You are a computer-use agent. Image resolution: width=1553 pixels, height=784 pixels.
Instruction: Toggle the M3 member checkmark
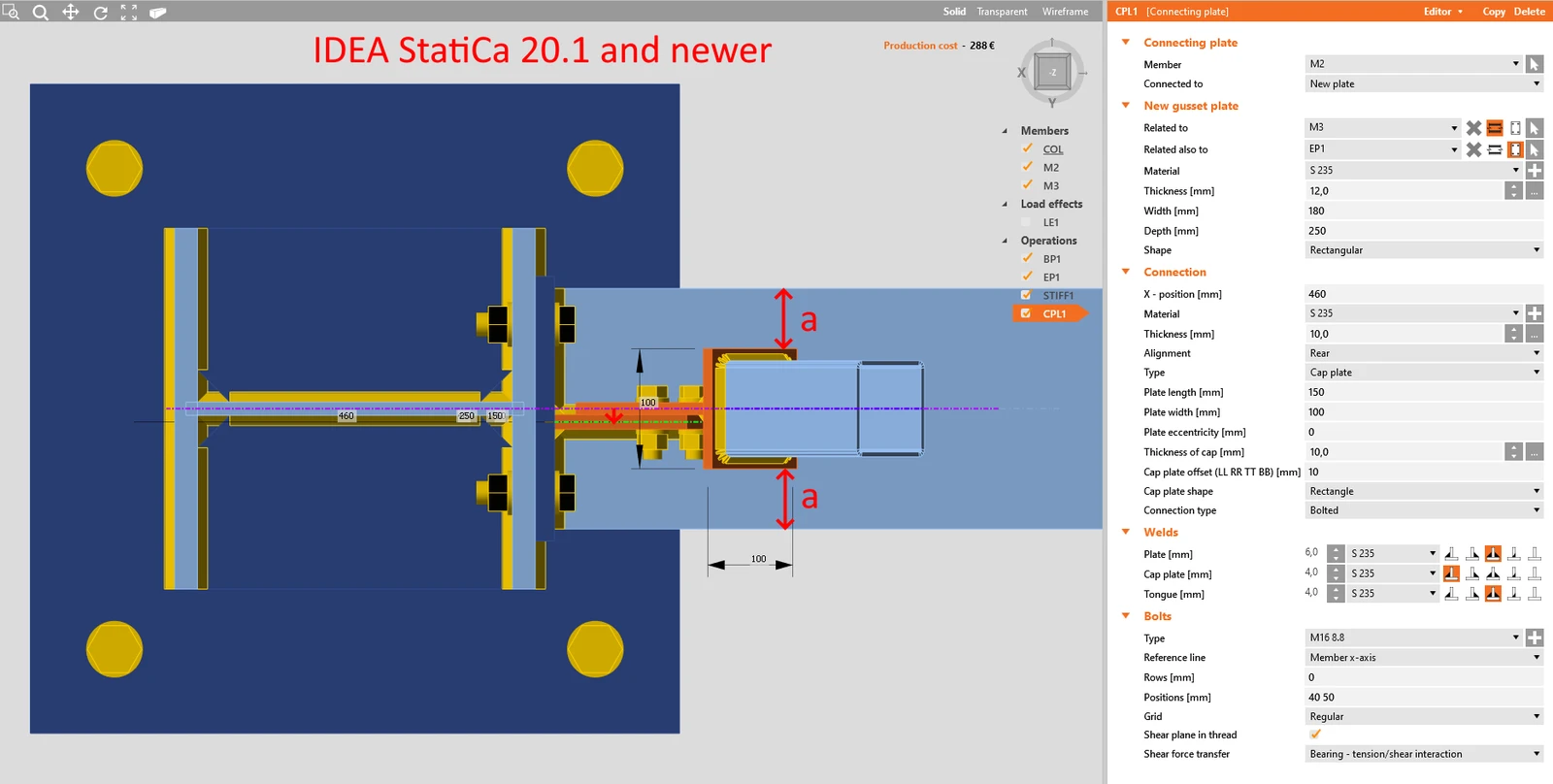(x=1027, y=185)
